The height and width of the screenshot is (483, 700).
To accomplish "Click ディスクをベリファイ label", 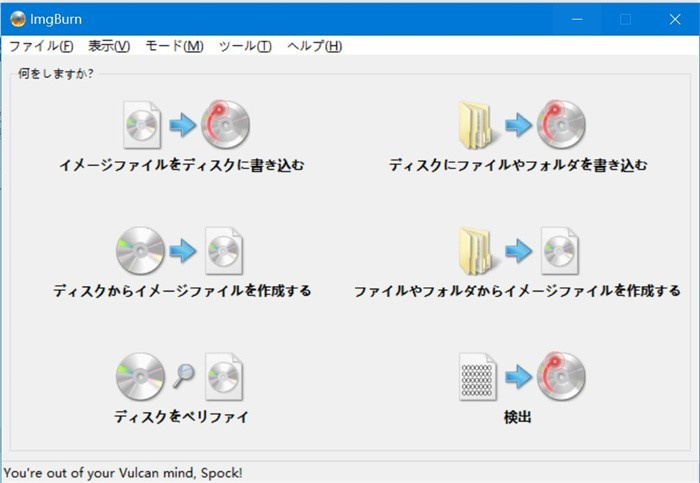I will point(181,417).
